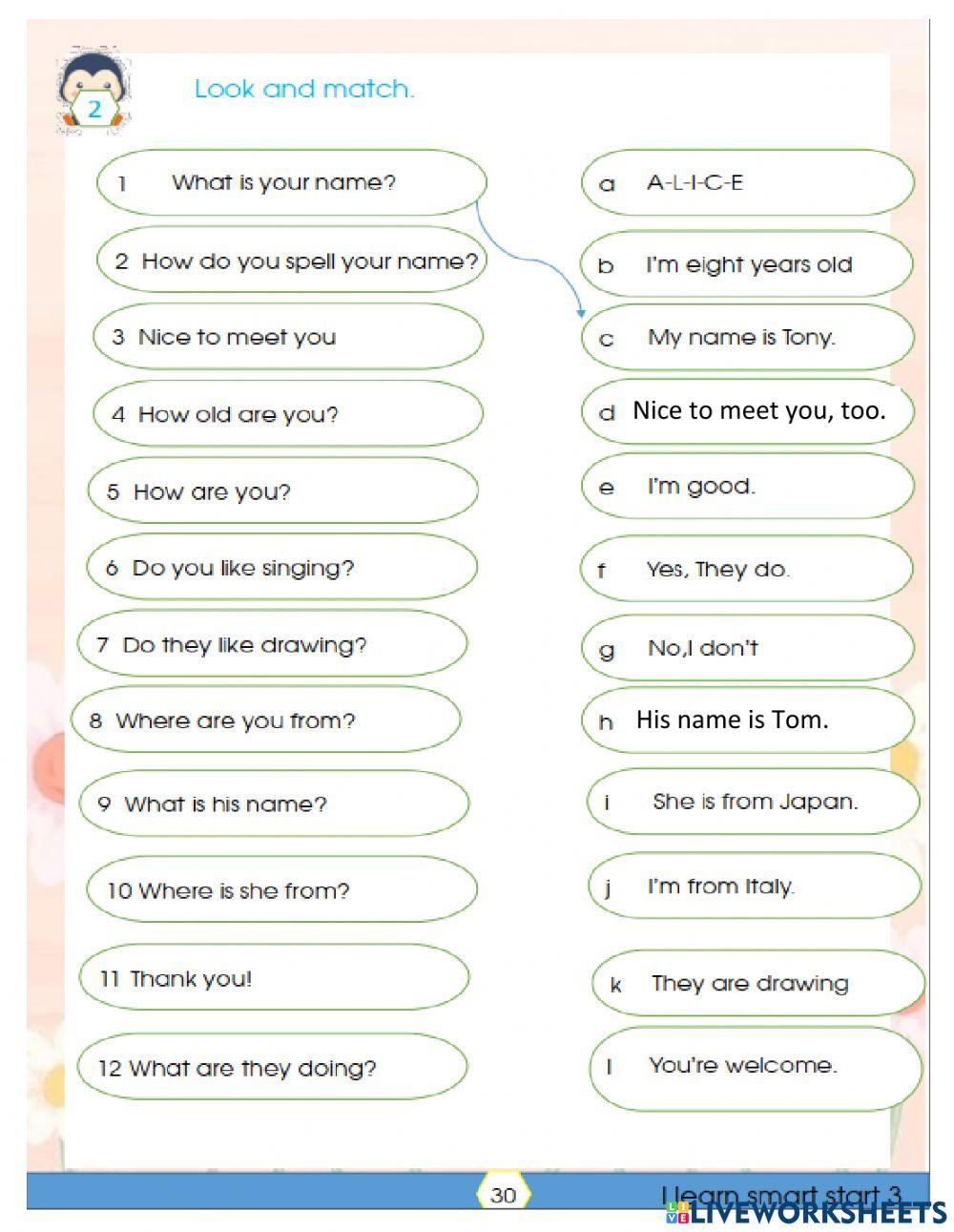Choose the 'Thank you!' item
This screenshot has width=954, height=1232.
pos(274,978)
